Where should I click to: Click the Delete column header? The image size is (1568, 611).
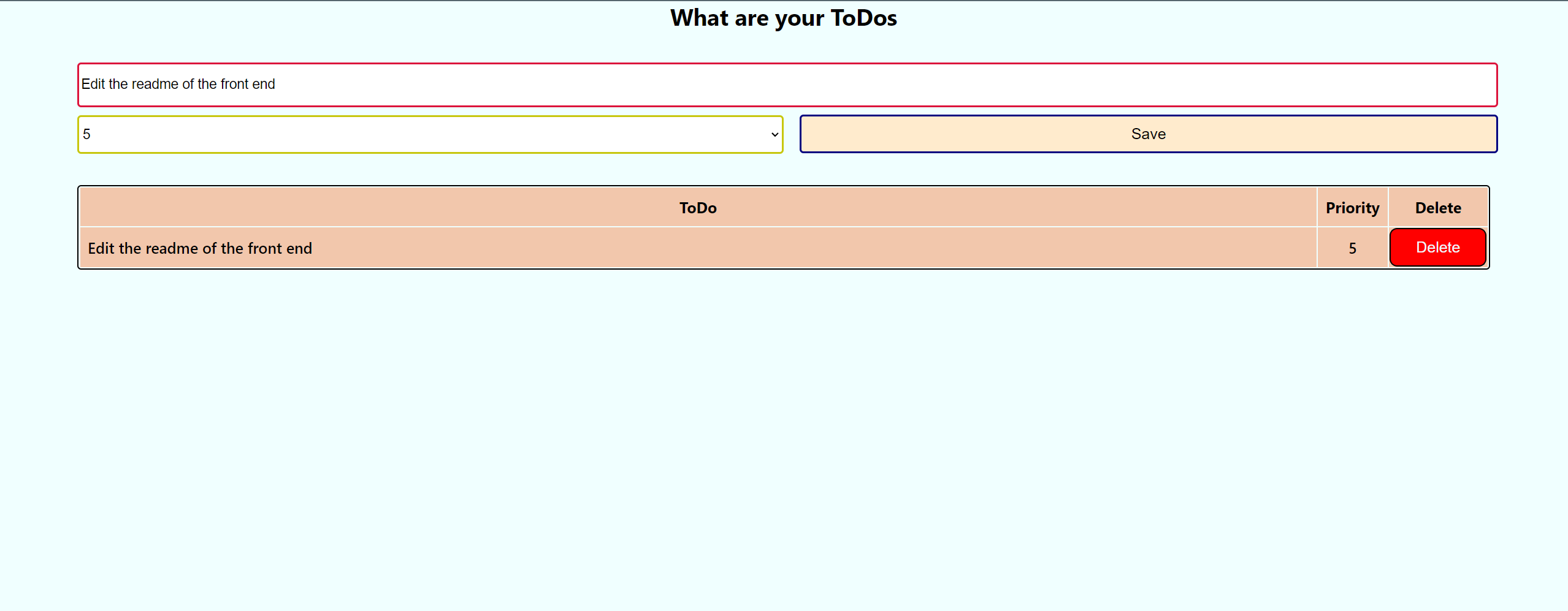coord(1437,207)
